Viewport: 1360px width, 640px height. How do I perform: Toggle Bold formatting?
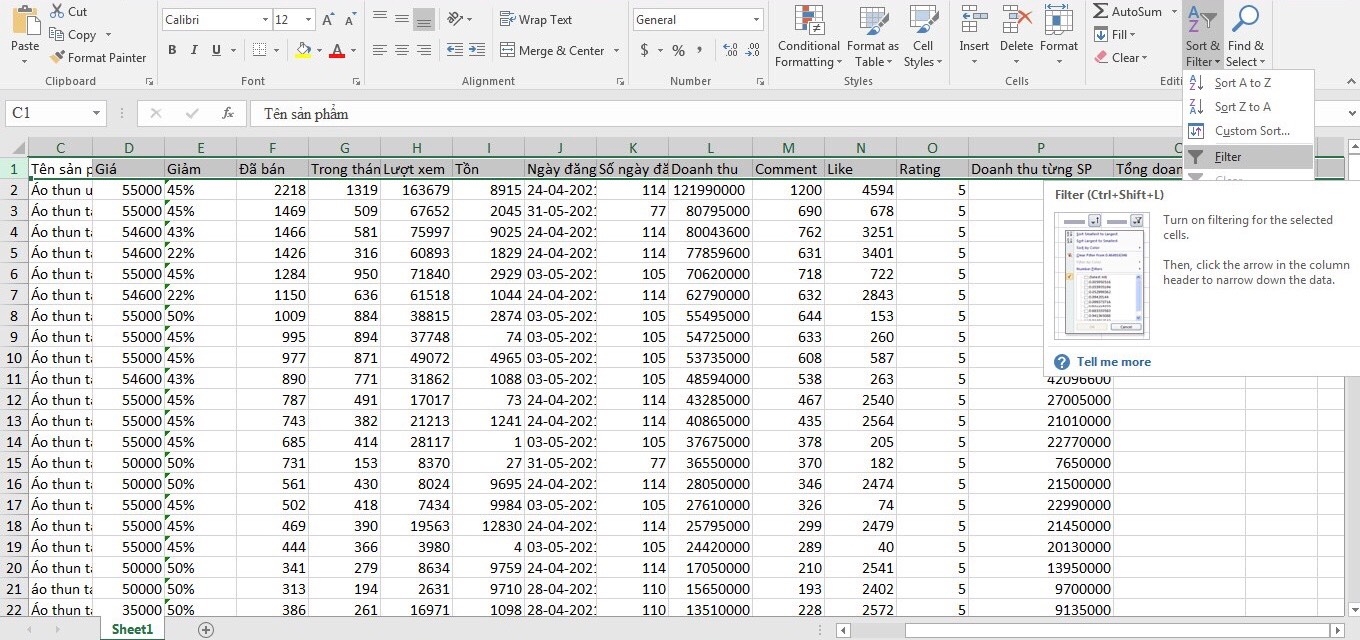click(172, 50)
